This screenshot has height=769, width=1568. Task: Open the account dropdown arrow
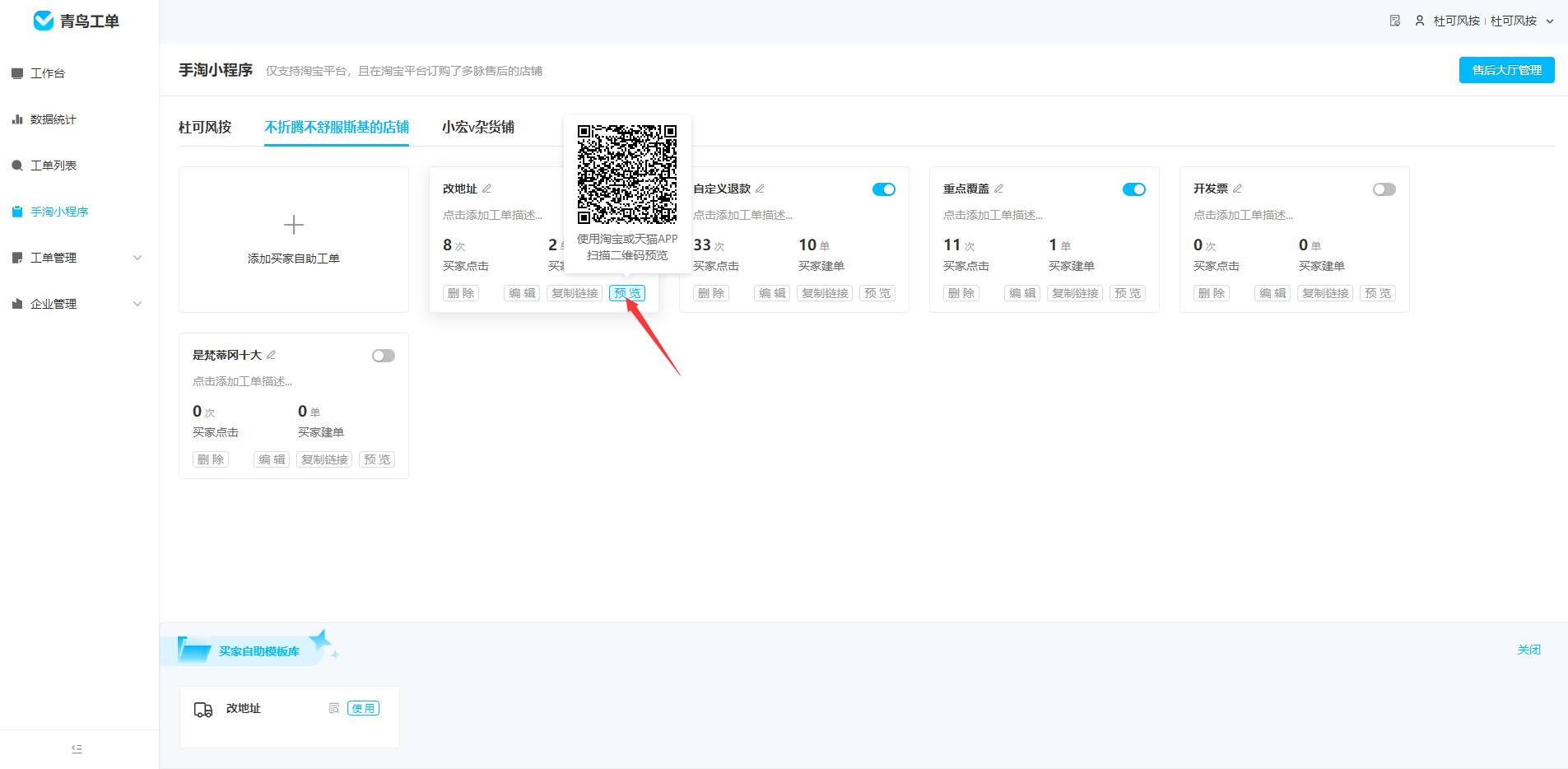pos(1550,21)
